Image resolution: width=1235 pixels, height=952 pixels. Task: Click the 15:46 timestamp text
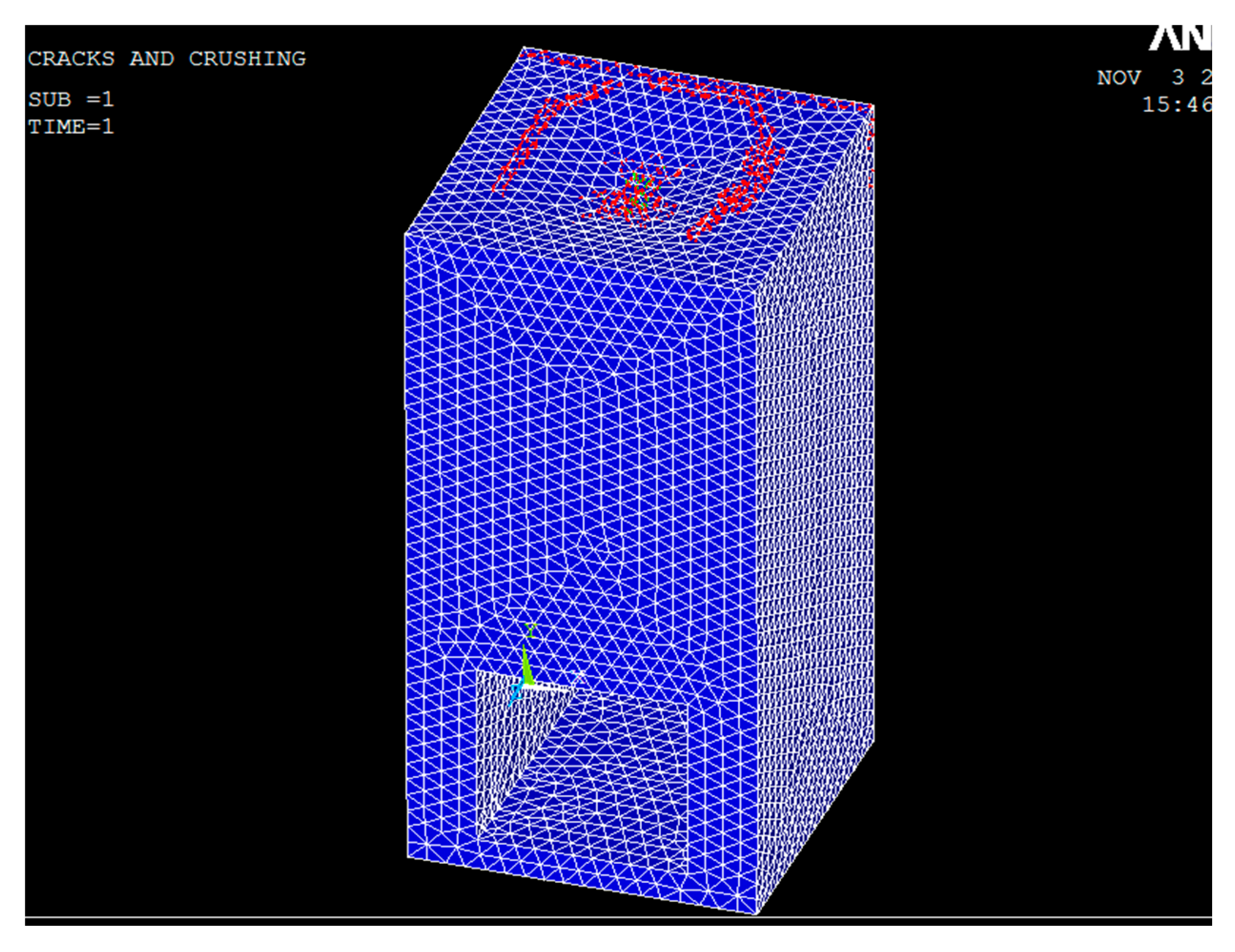[1176, 104]
